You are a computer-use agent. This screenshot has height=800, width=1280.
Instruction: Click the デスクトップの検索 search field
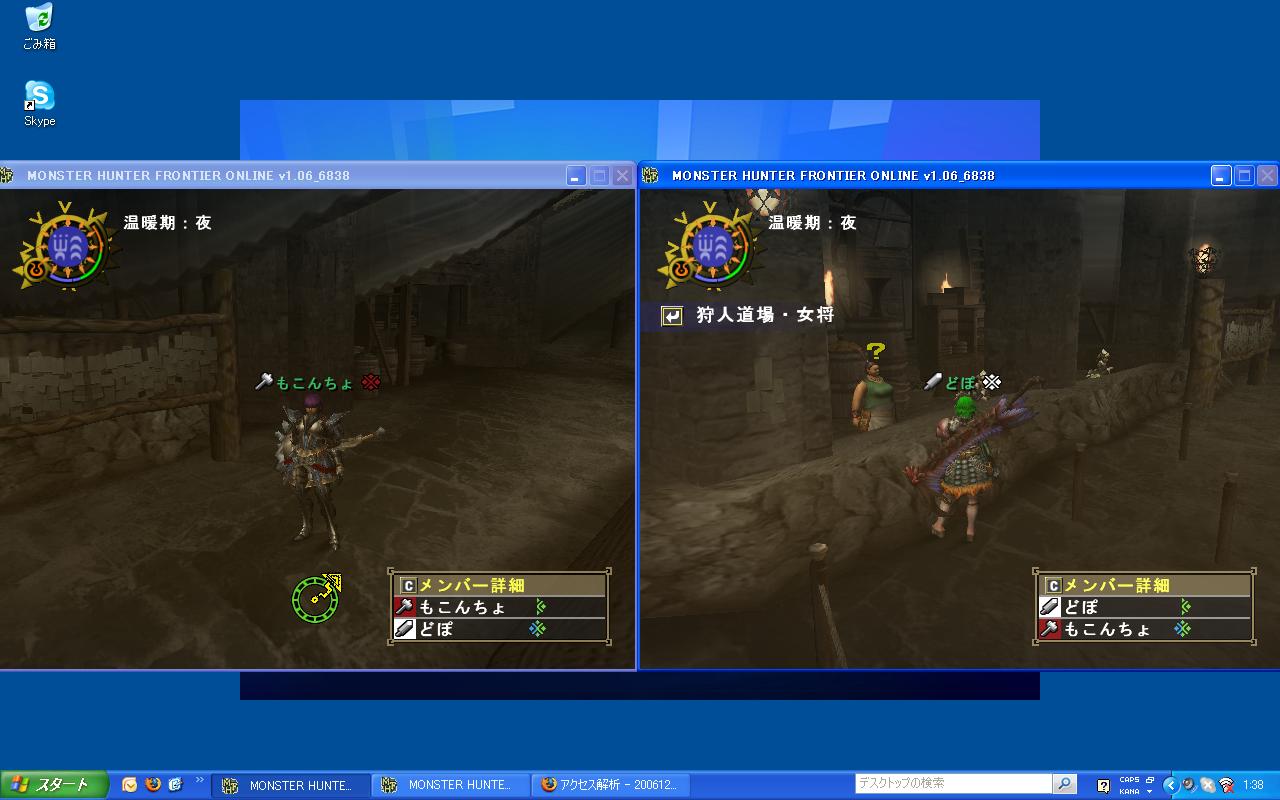[953, 784]
